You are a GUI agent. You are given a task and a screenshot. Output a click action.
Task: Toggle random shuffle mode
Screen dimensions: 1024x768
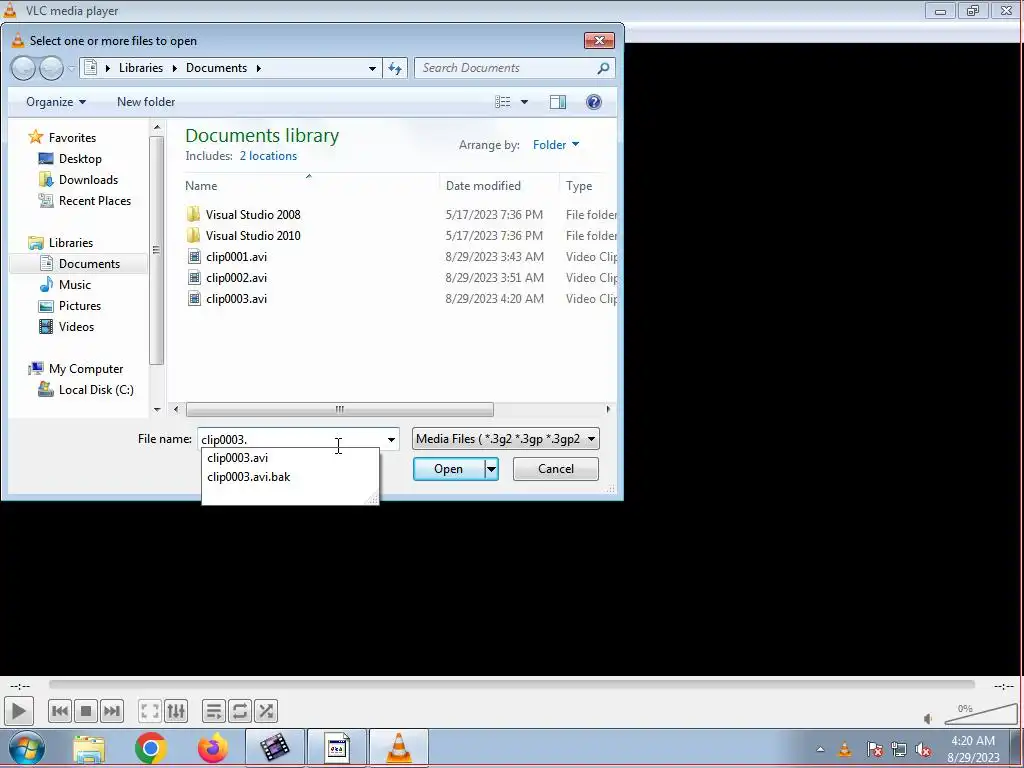point(266,711)
